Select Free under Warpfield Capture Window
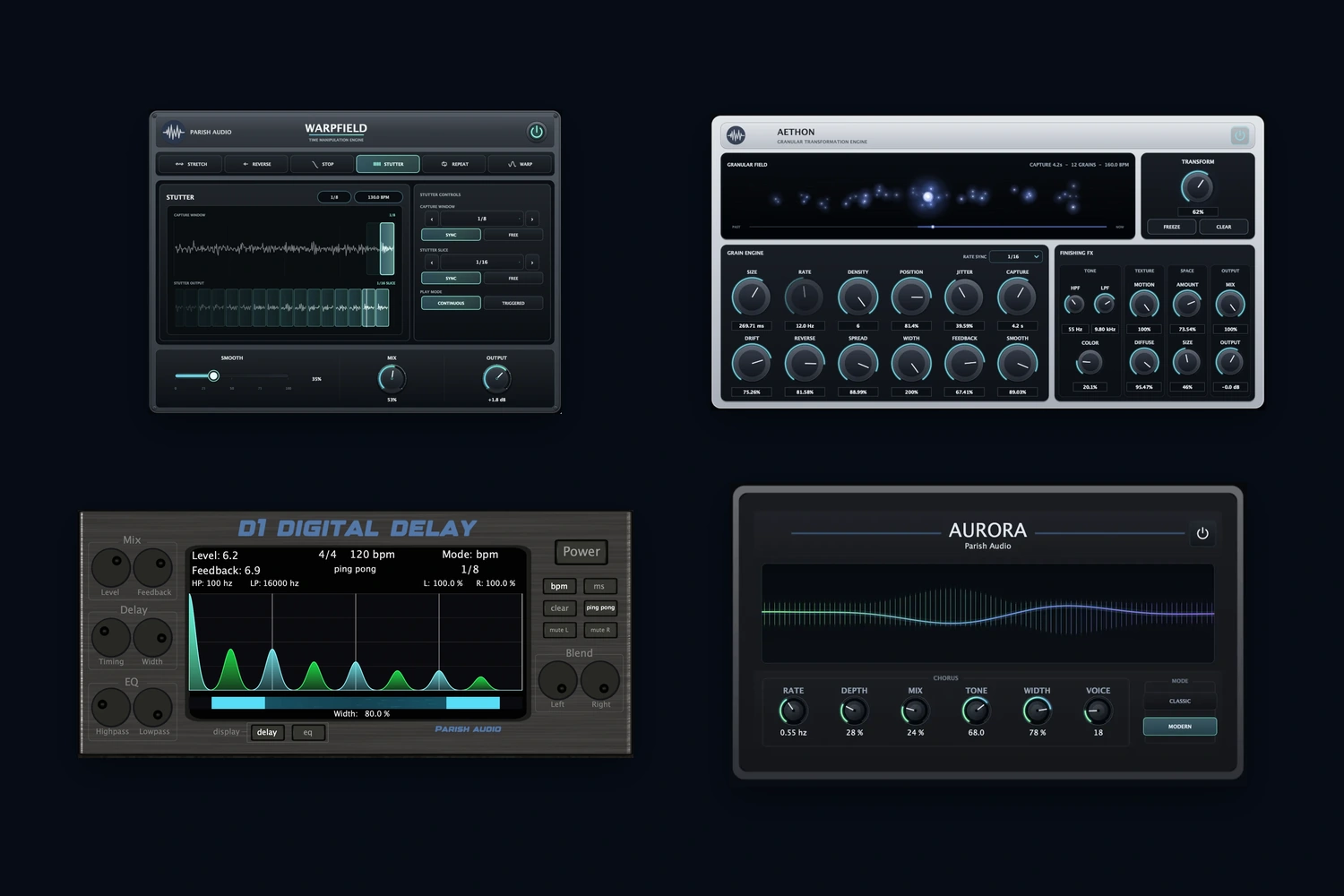Viewport: 1344px width, 896px height. [513, 235]
